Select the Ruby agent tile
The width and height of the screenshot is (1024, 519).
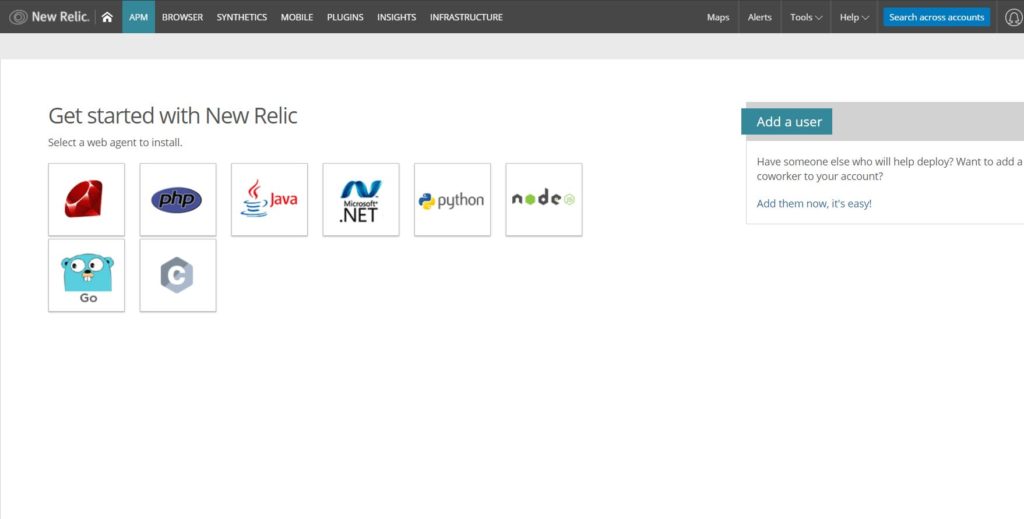(86, 200)
